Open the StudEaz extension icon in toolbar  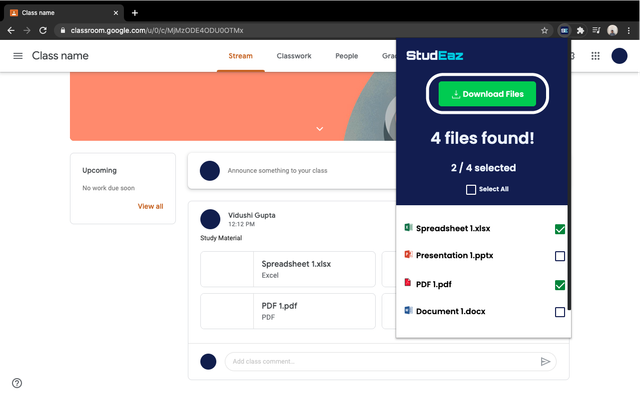[x=564, y=31]
